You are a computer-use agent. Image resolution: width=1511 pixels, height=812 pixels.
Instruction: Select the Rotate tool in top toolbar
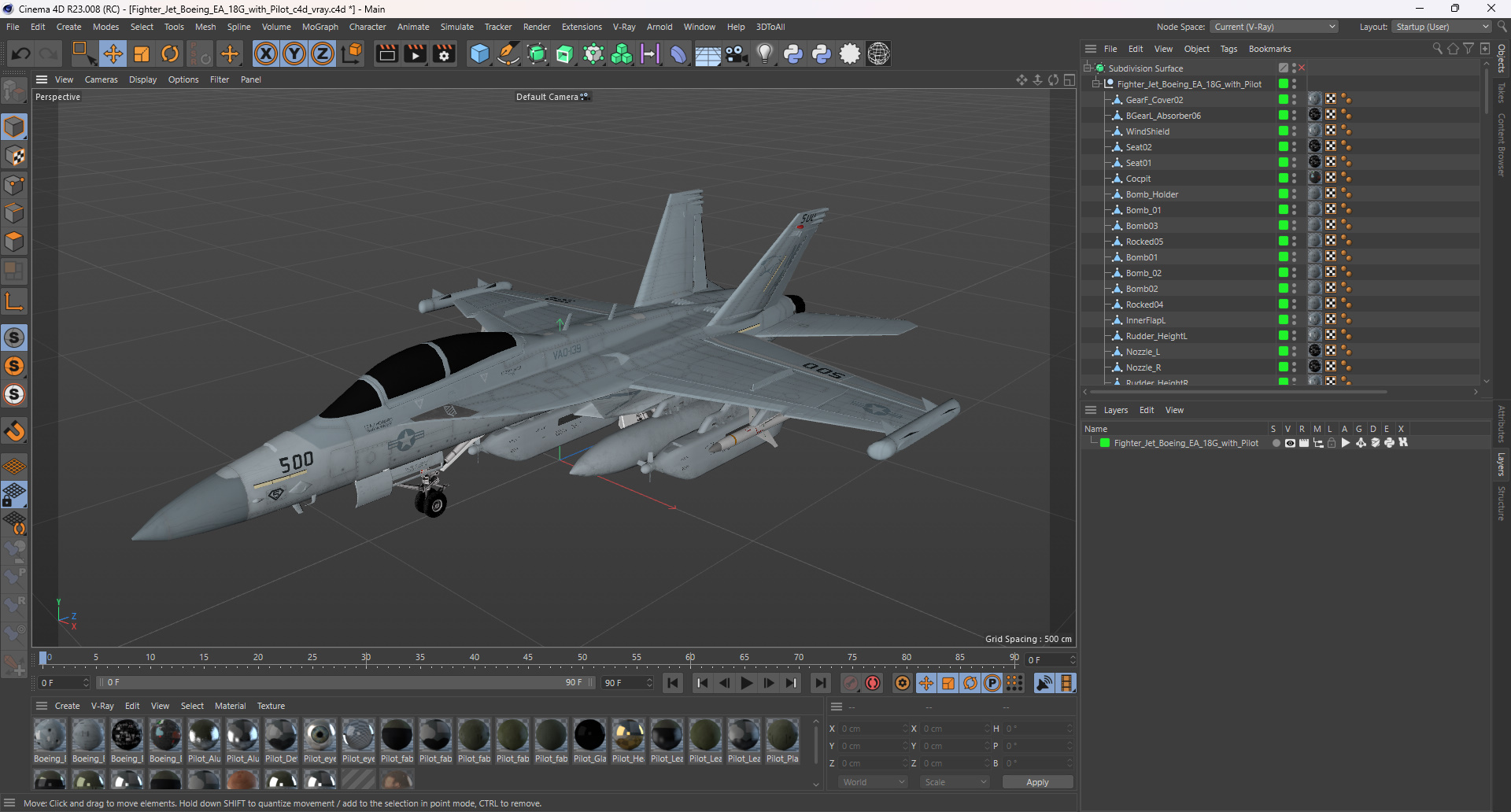coord(170,54)
